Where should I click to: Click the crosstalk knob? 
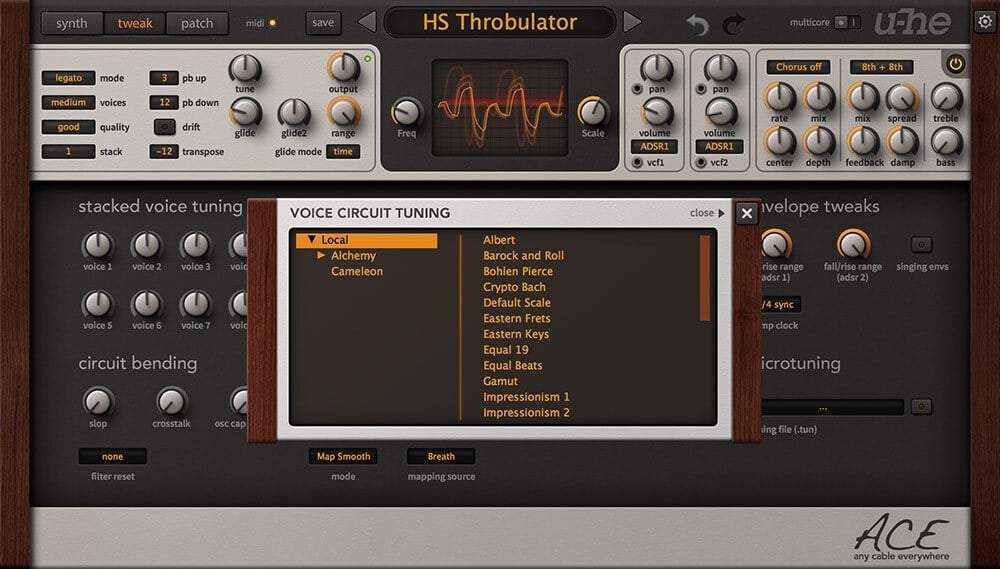171,401
